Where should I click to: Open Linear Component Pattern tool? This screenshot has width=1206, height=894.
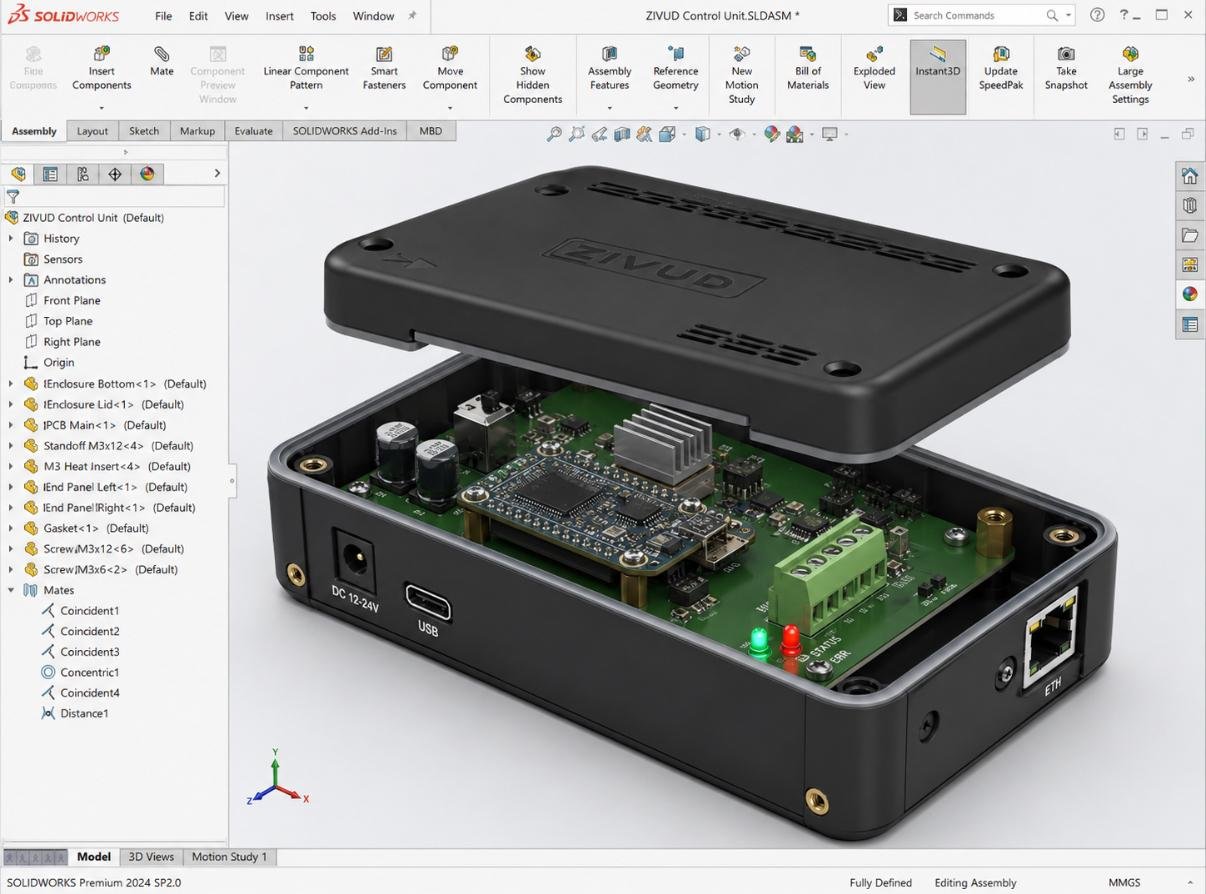(x=306, y=69)
